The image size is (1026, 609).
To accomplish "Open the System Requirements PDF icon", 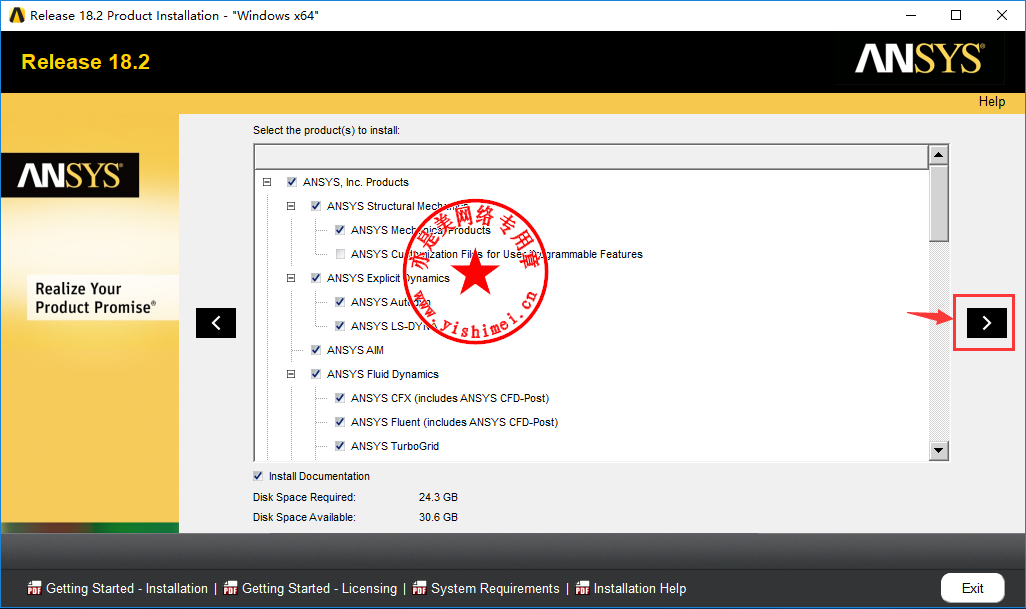I will tap(419, 588).
